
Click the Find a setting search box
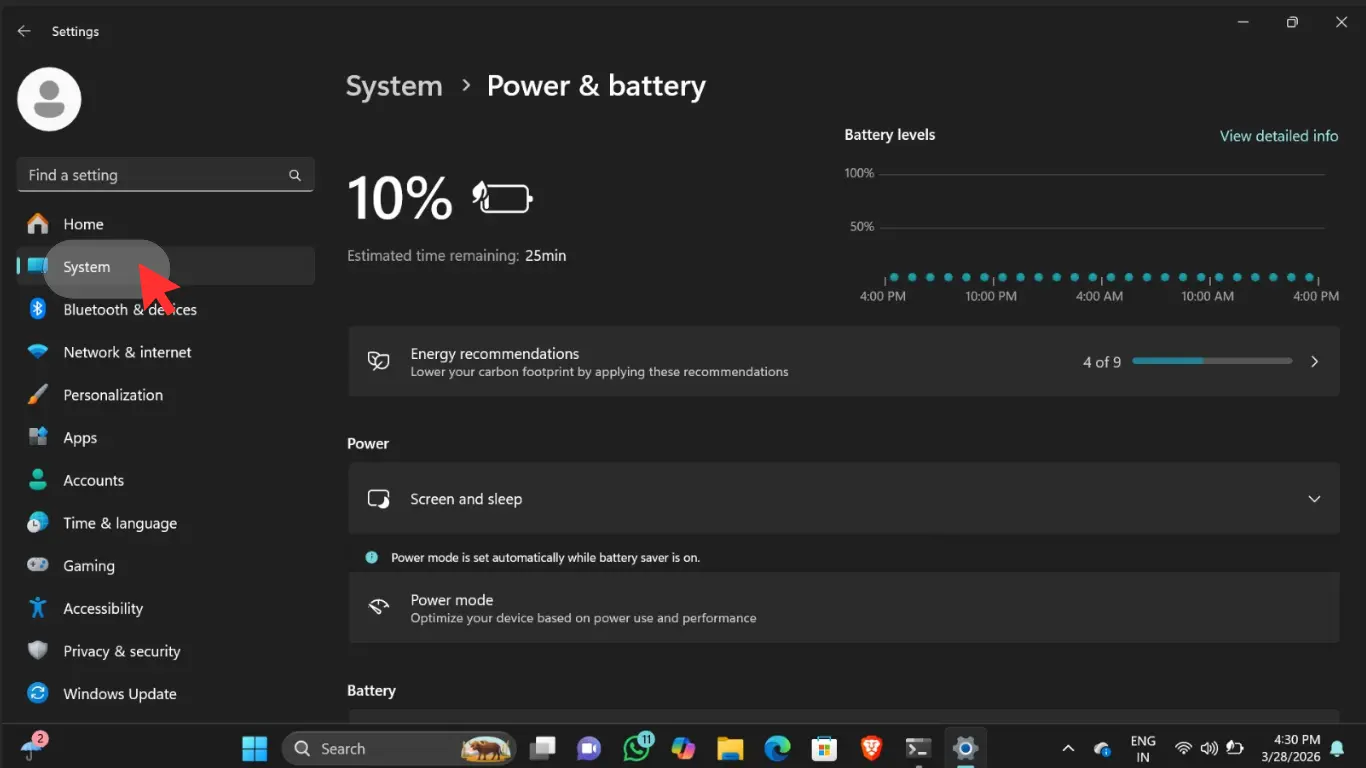[155, 175]
